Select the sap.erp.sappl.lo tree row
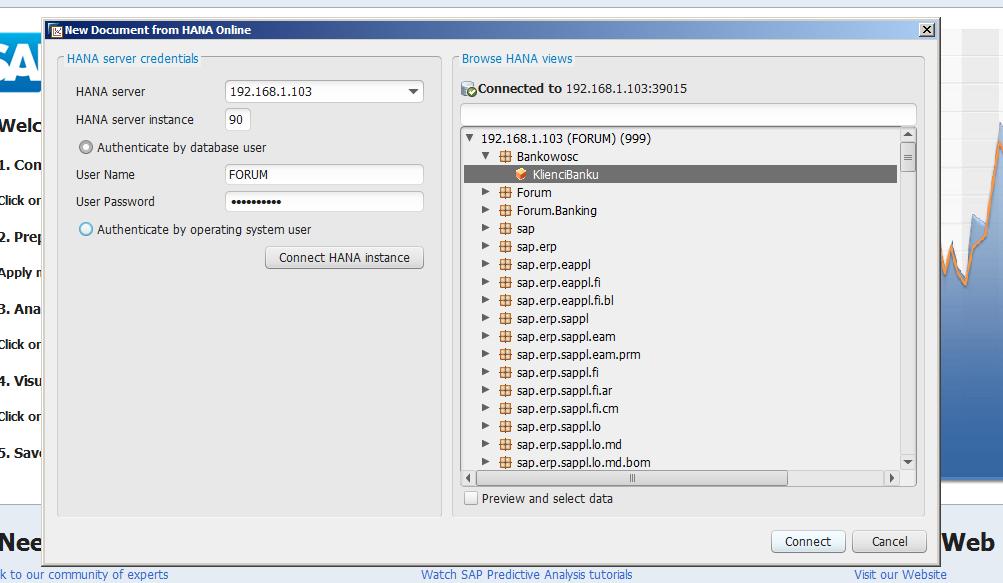1003x583 pixels. [x=680, y=426]
